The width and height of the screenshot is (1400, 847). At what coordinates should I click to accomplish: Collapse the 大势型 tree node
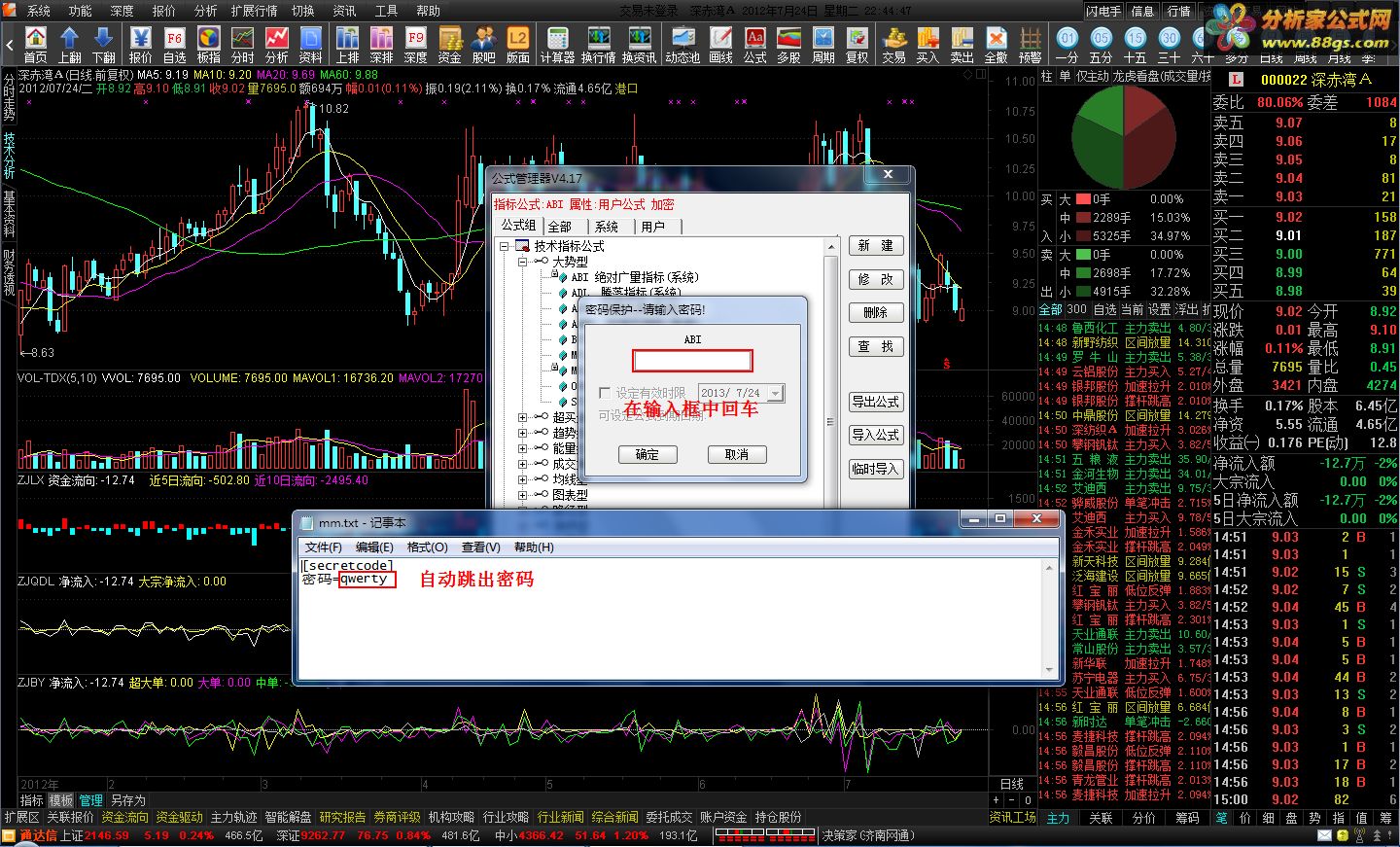(x=523, y=262)
